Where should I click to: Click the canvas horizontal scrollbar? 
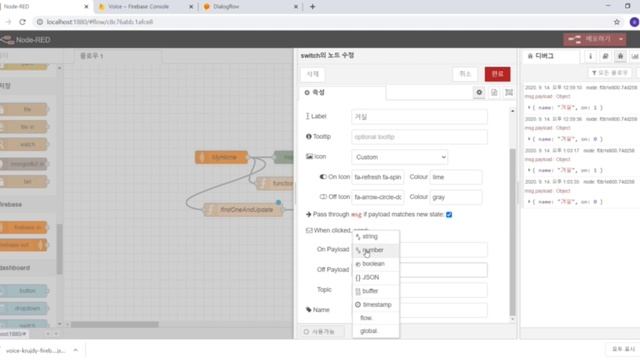coord(115,325)
